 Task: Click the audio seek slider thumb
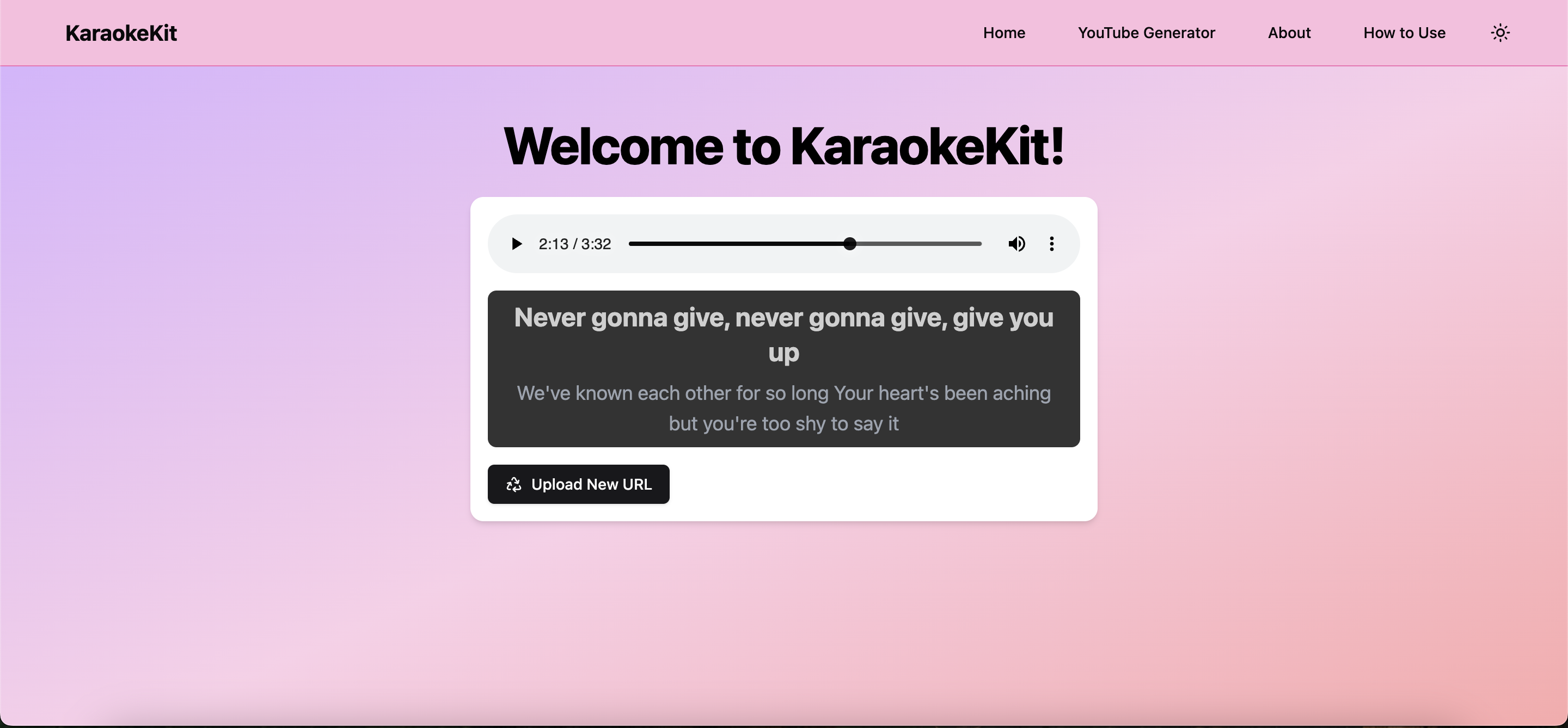pos(850,244)
